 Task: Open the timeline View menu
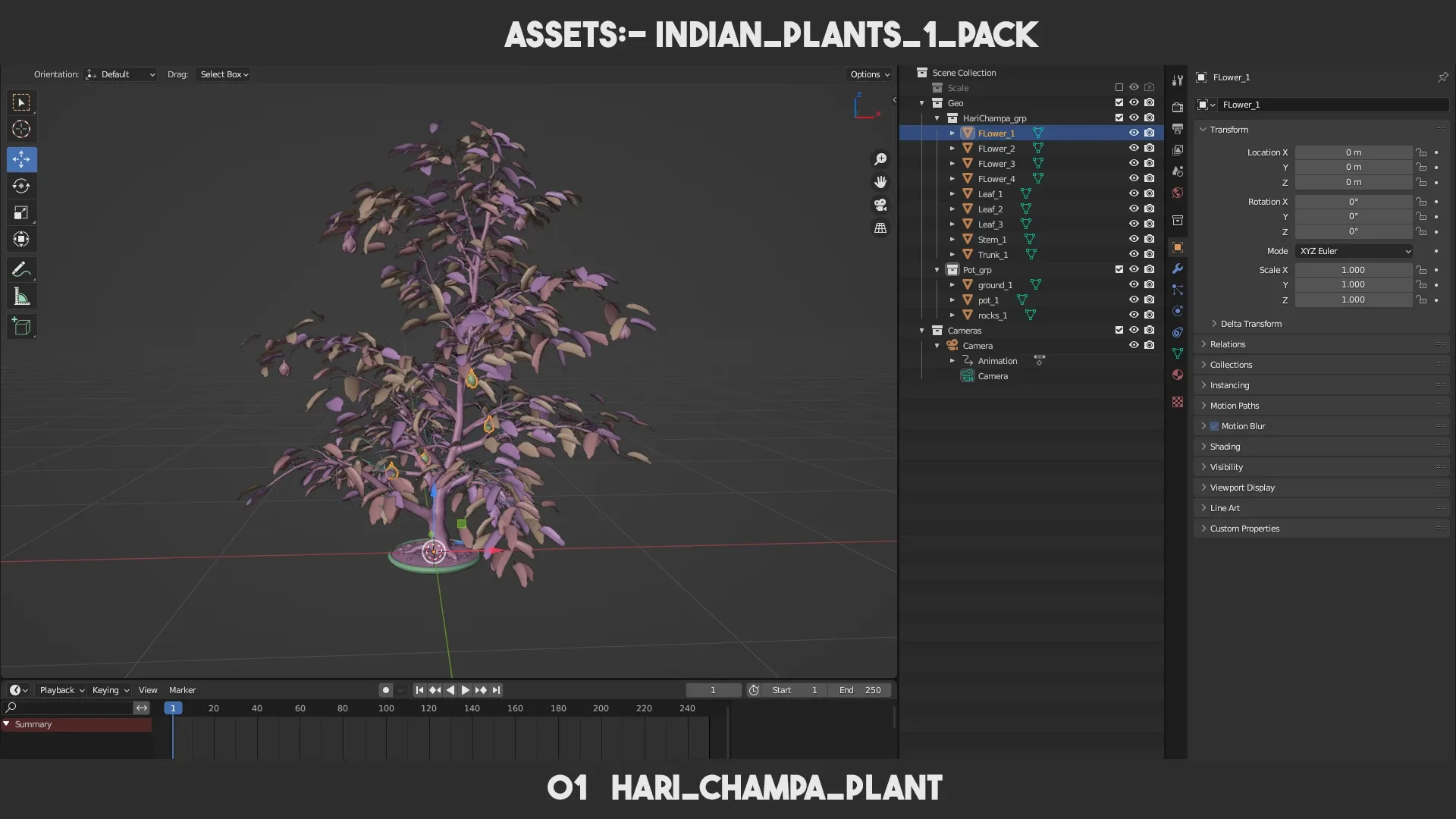click(x=148, y=690)
